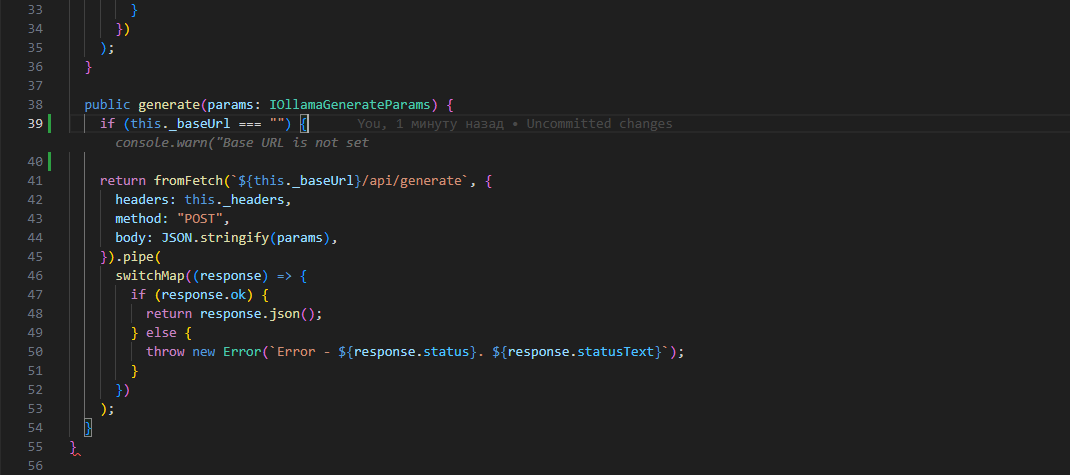
Task: Click the generate method name
Action: click(168, 105)
